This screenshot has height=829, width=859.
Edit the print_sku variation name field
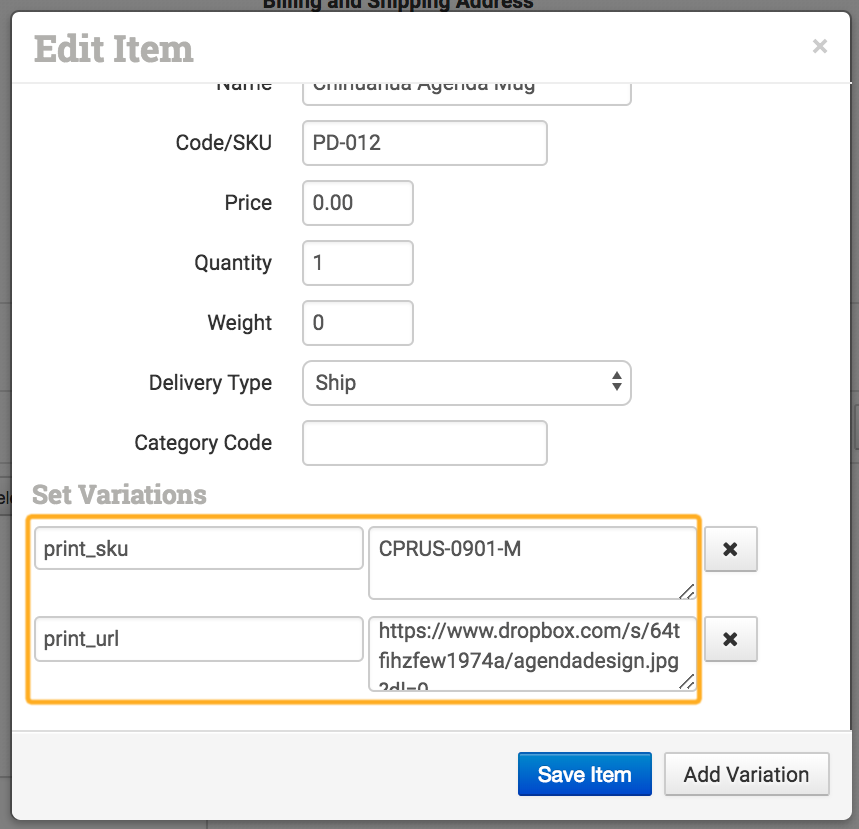point(198,549)
